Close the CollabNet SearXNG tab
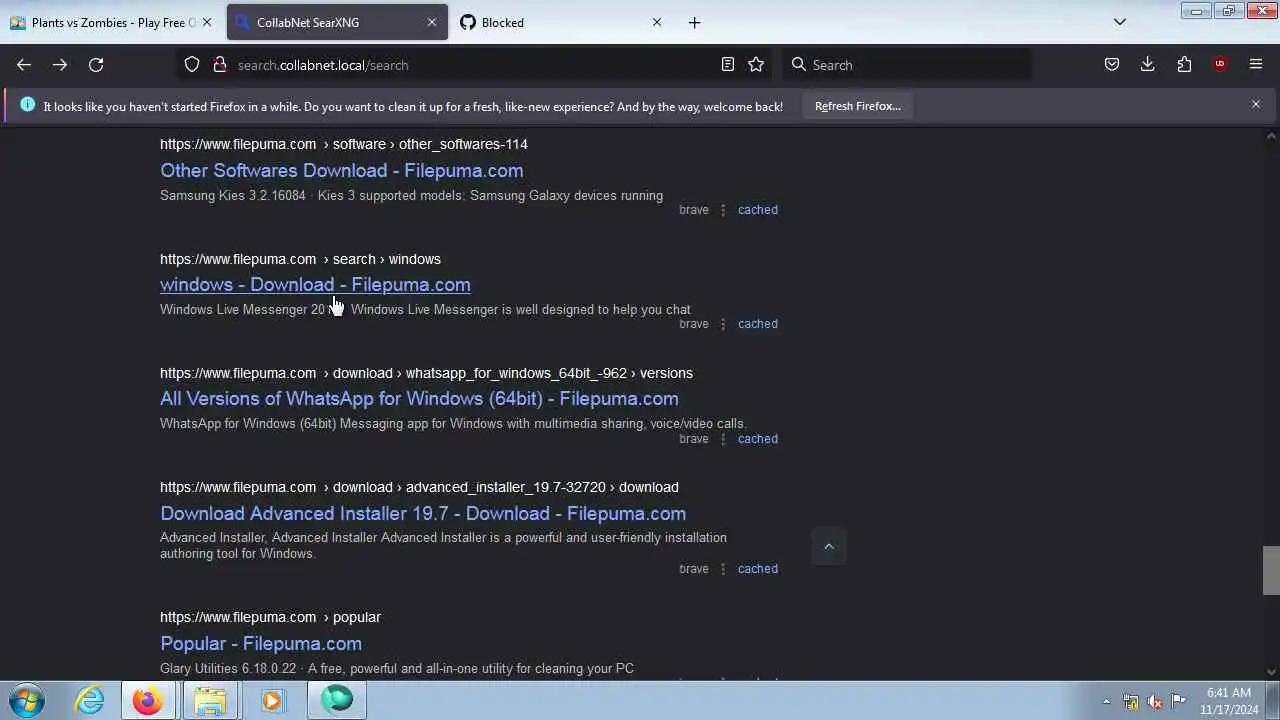Image resolution: width=1280 pixels, height=720 pixels. click(432, 22)
